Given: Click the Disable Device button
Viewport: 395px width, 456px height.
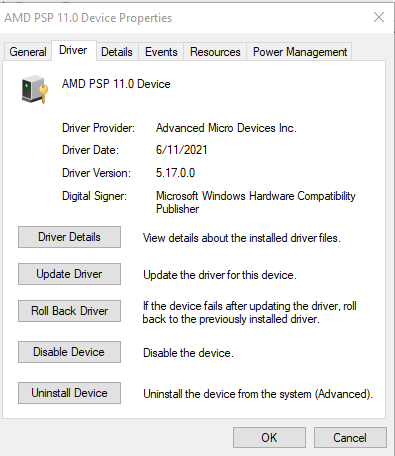Looking at the screenshot, I should click(x=69, y=352).
